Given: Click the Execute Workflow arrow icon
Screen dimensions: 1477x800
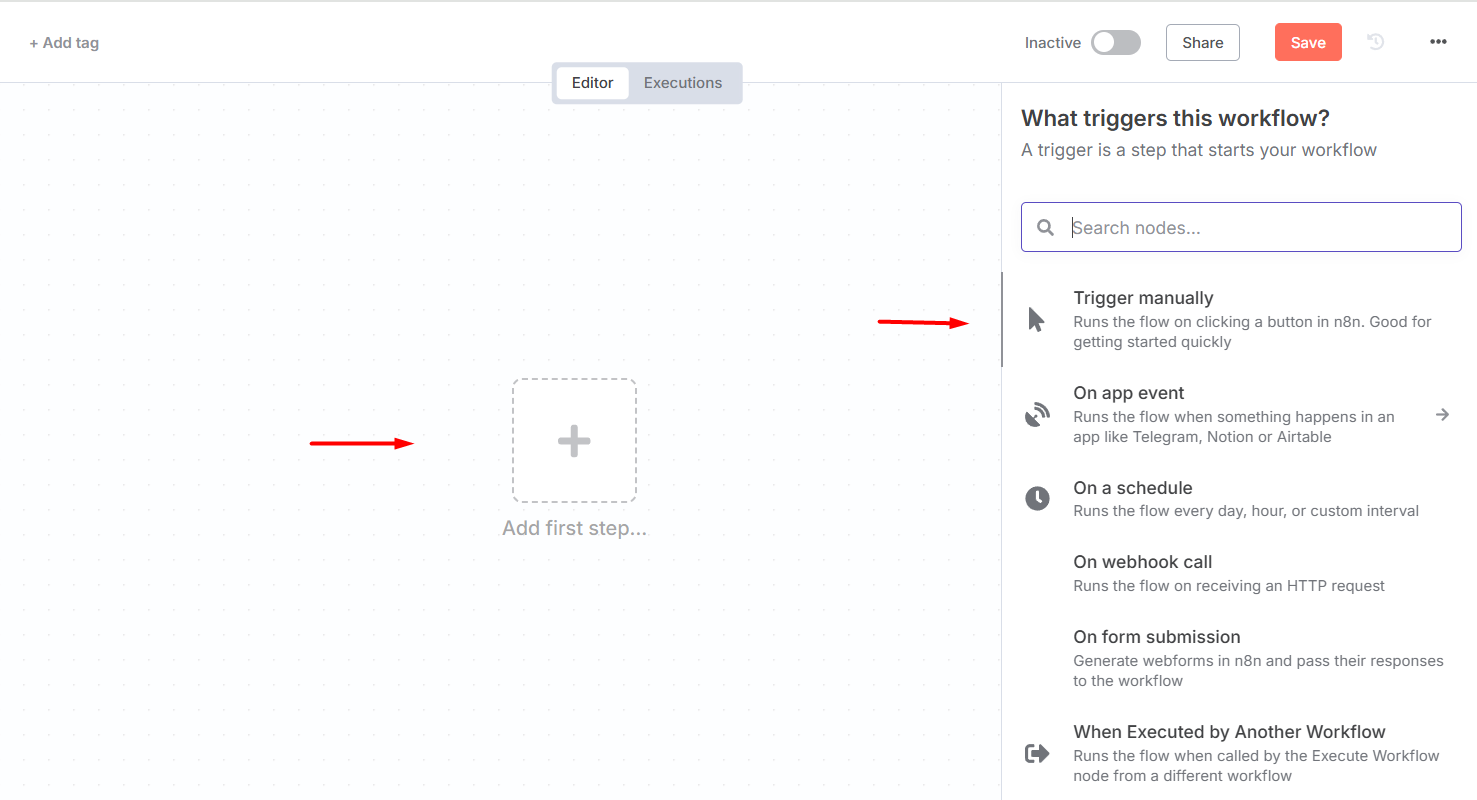Looking at the screenshot, I should [1037, 753].
